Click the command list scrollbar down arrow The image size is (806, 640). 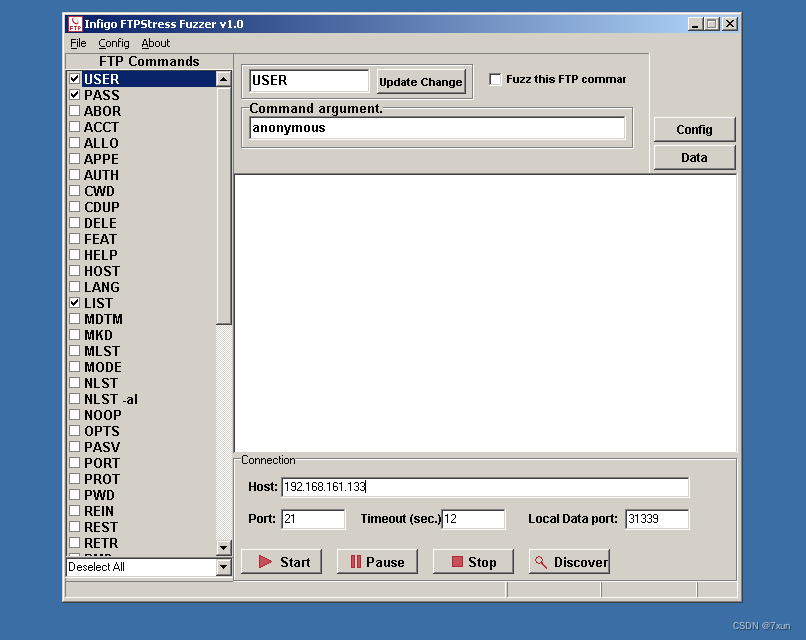[221, 546]
